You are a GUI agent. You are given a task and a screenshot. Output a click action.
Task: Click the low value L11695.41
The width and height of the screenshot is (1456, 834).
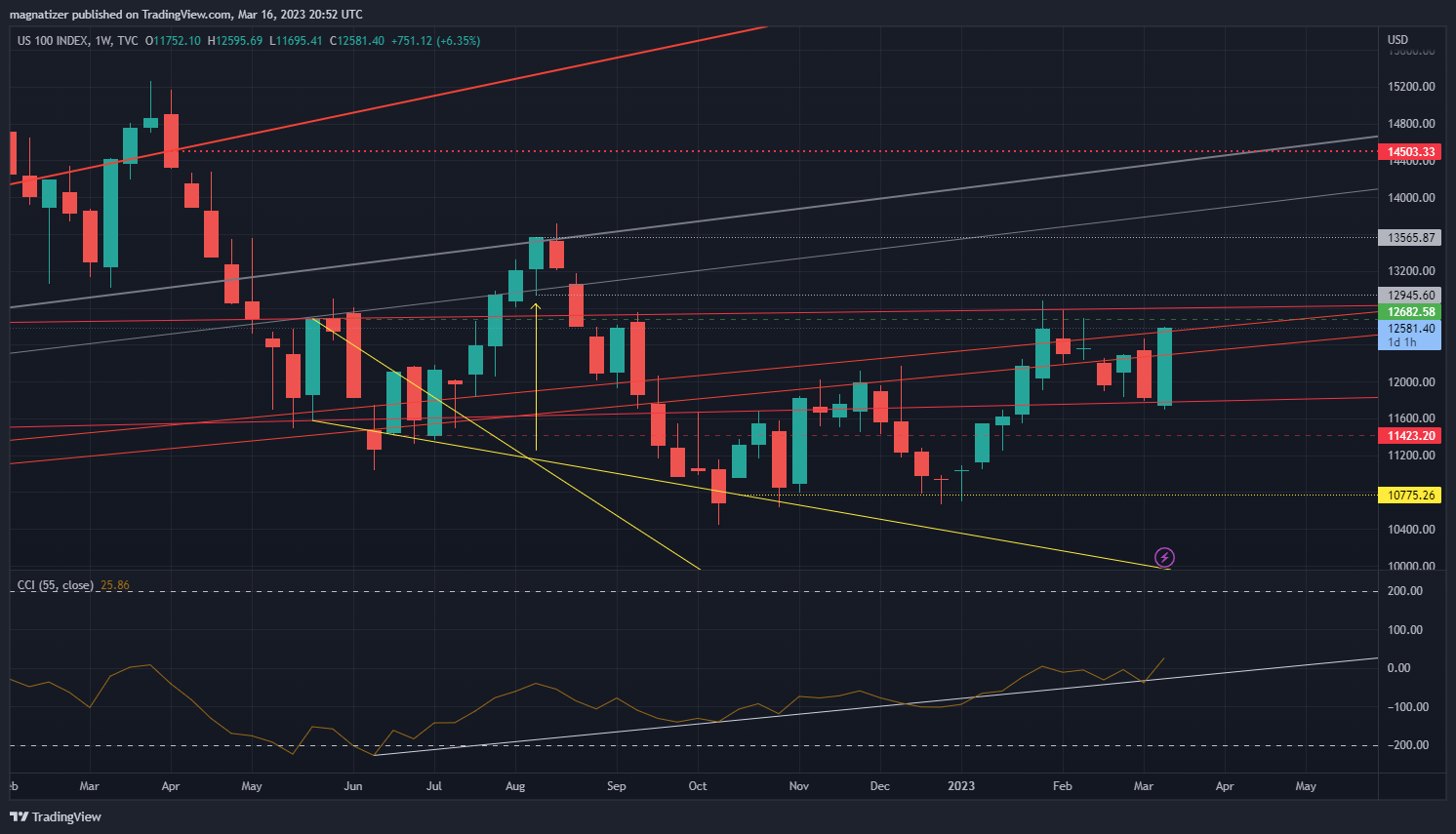click(x=296, y=41)
